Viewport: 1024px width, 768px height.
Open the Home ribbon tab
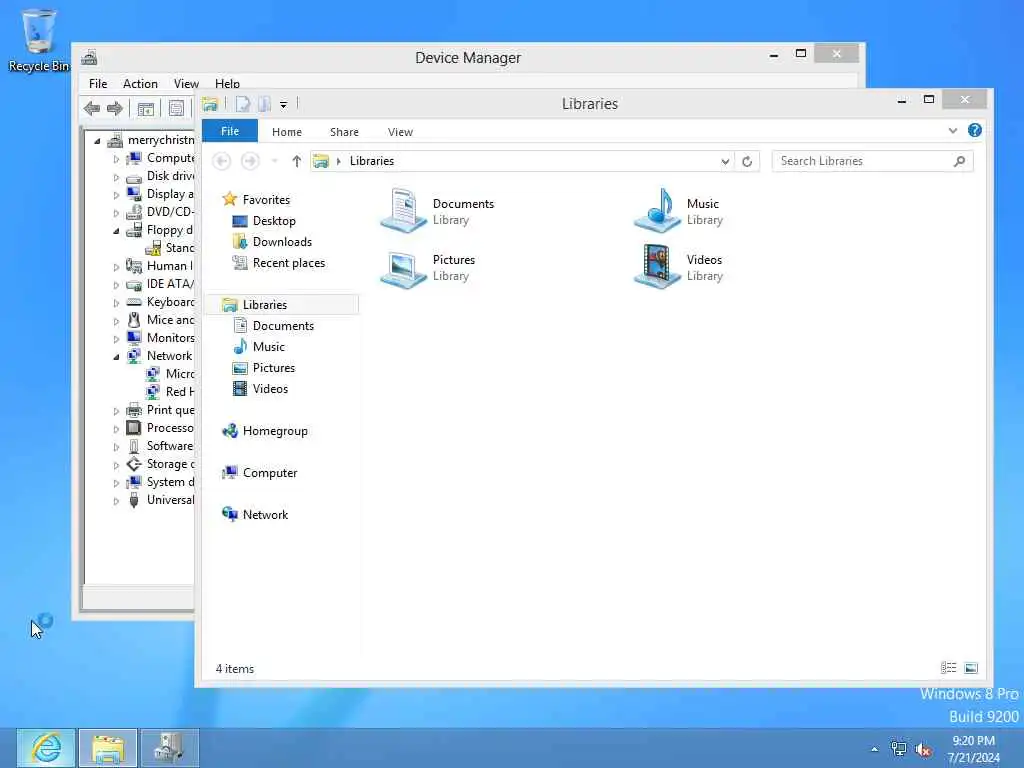point(287,132)
